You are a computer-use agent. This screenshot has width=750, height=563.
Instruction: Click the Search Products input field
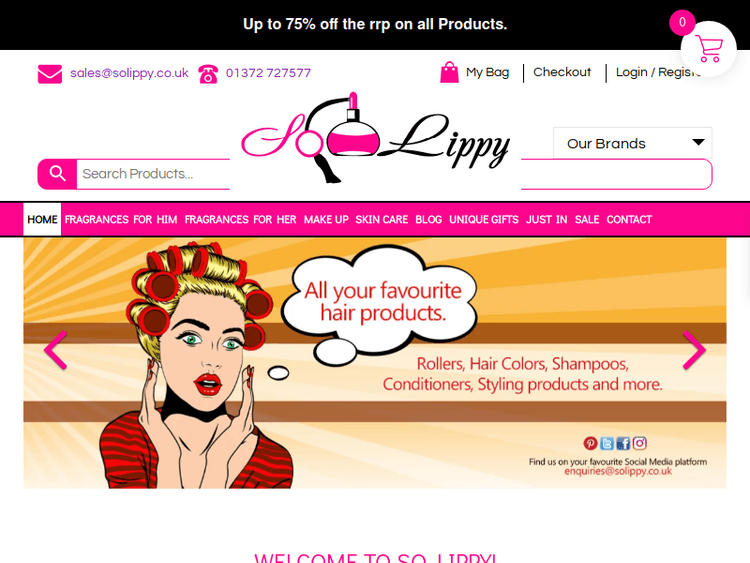(x=153, y=174)
